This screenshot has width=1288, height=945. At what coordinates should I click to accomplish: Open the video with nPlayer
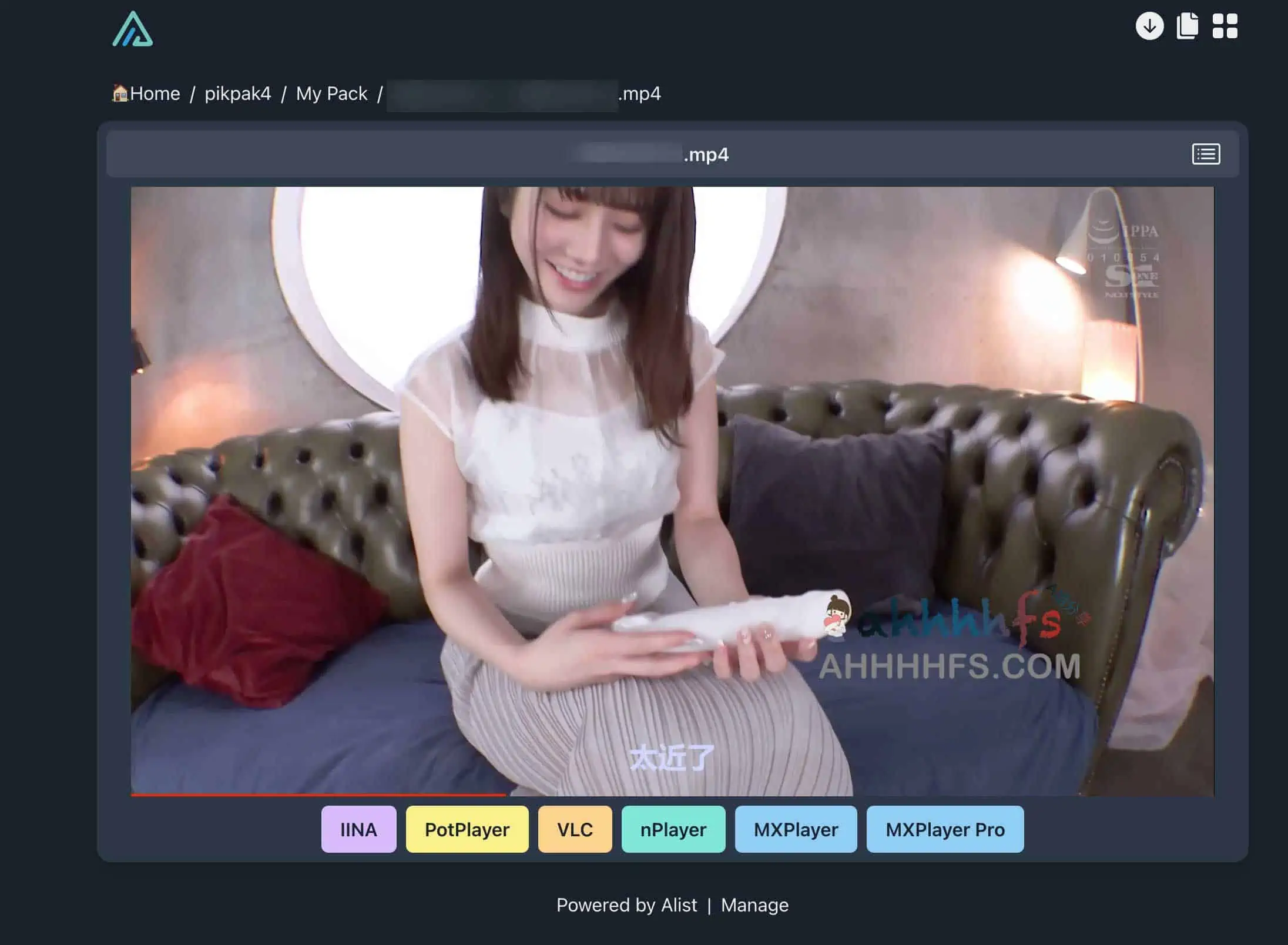click(673, 829)
